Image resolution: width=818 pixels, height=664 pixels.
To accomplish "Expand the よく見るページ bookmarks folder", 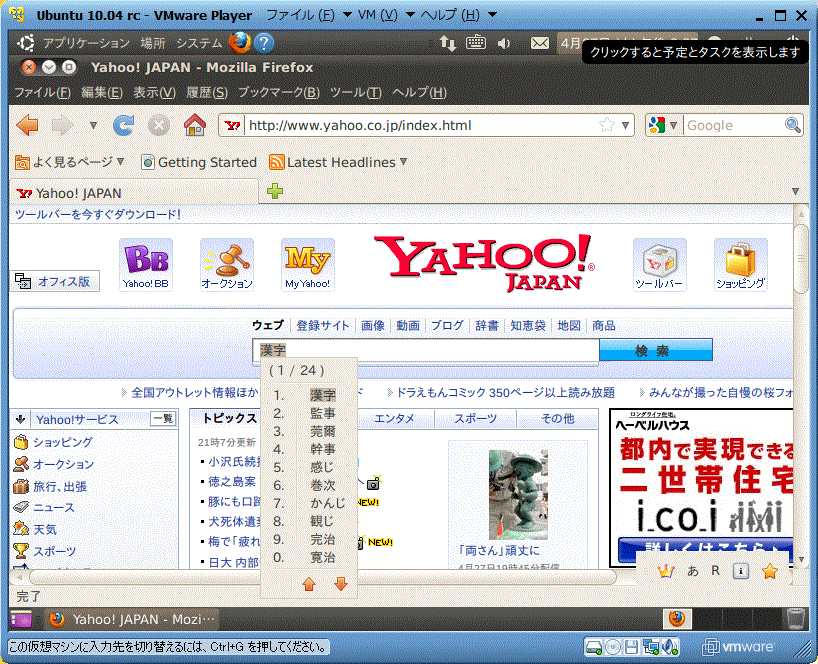I will point(70,162).
